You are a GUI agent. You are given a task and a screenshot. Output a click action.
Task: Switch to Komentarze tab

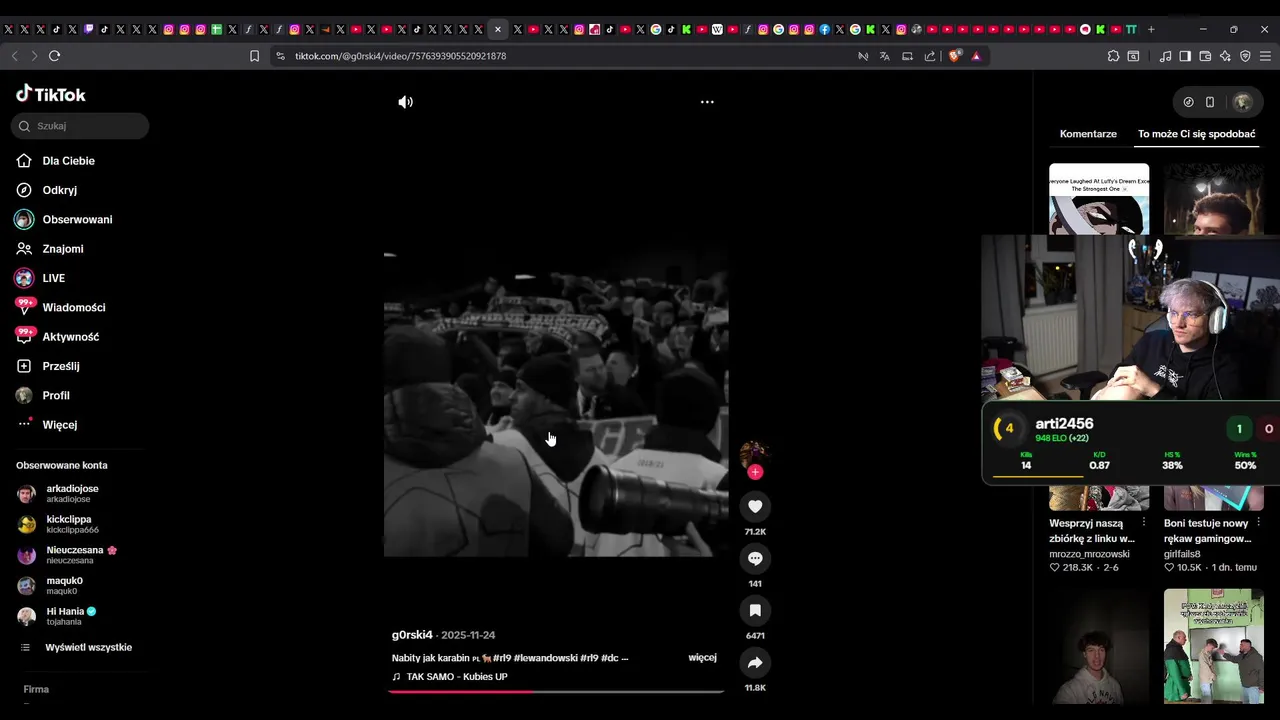(1088, 134)
